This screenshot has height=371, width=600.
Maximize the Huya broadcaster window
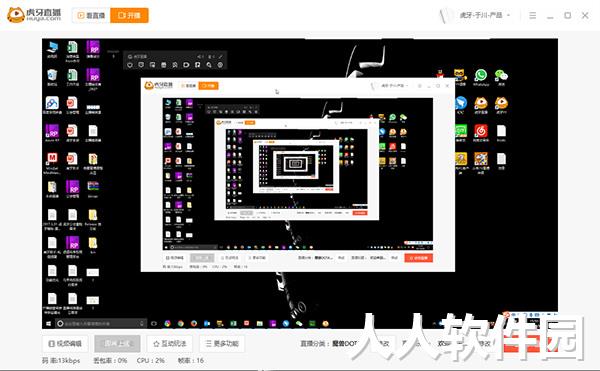tap(567, 15)
